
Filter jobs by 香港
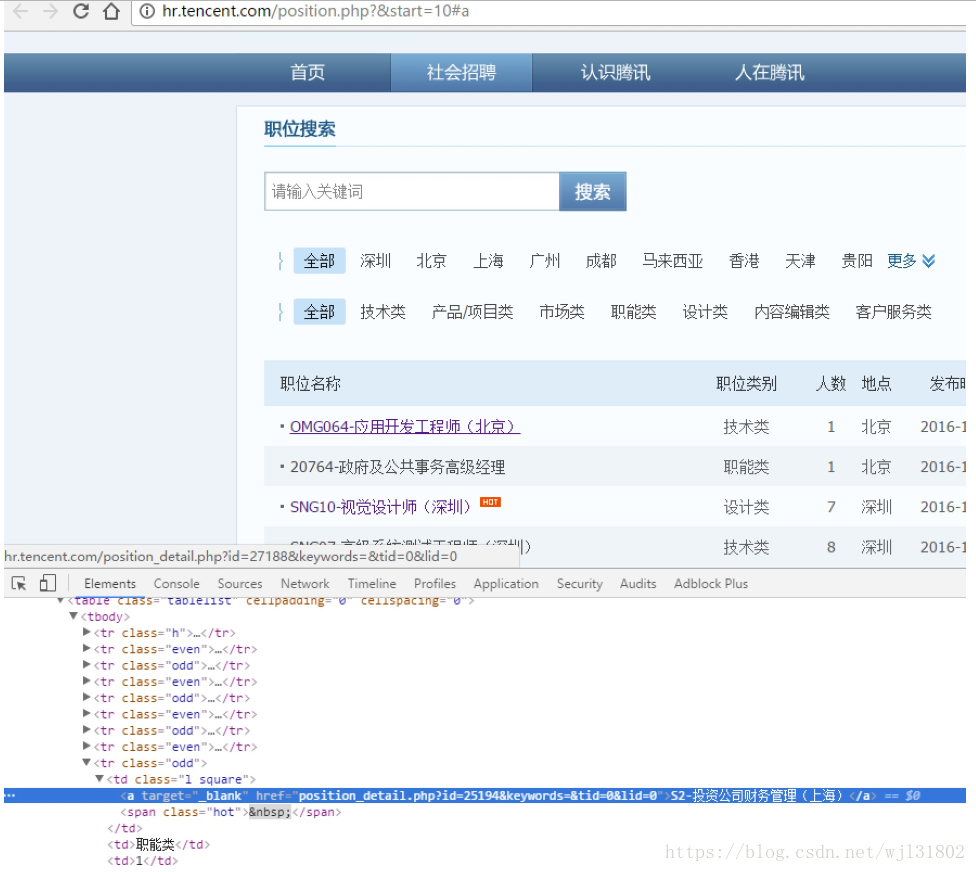tap(744, 261)
